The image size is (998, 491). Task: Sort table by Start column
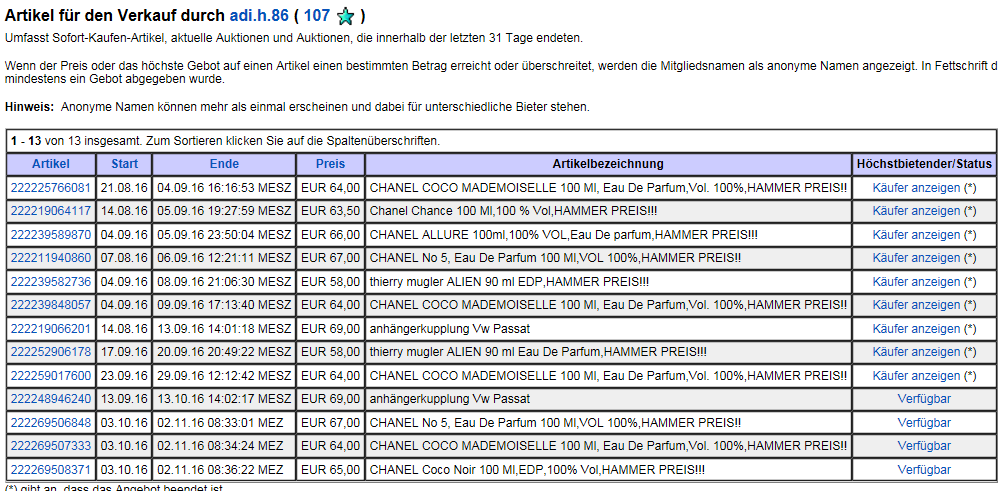(124, 164)
